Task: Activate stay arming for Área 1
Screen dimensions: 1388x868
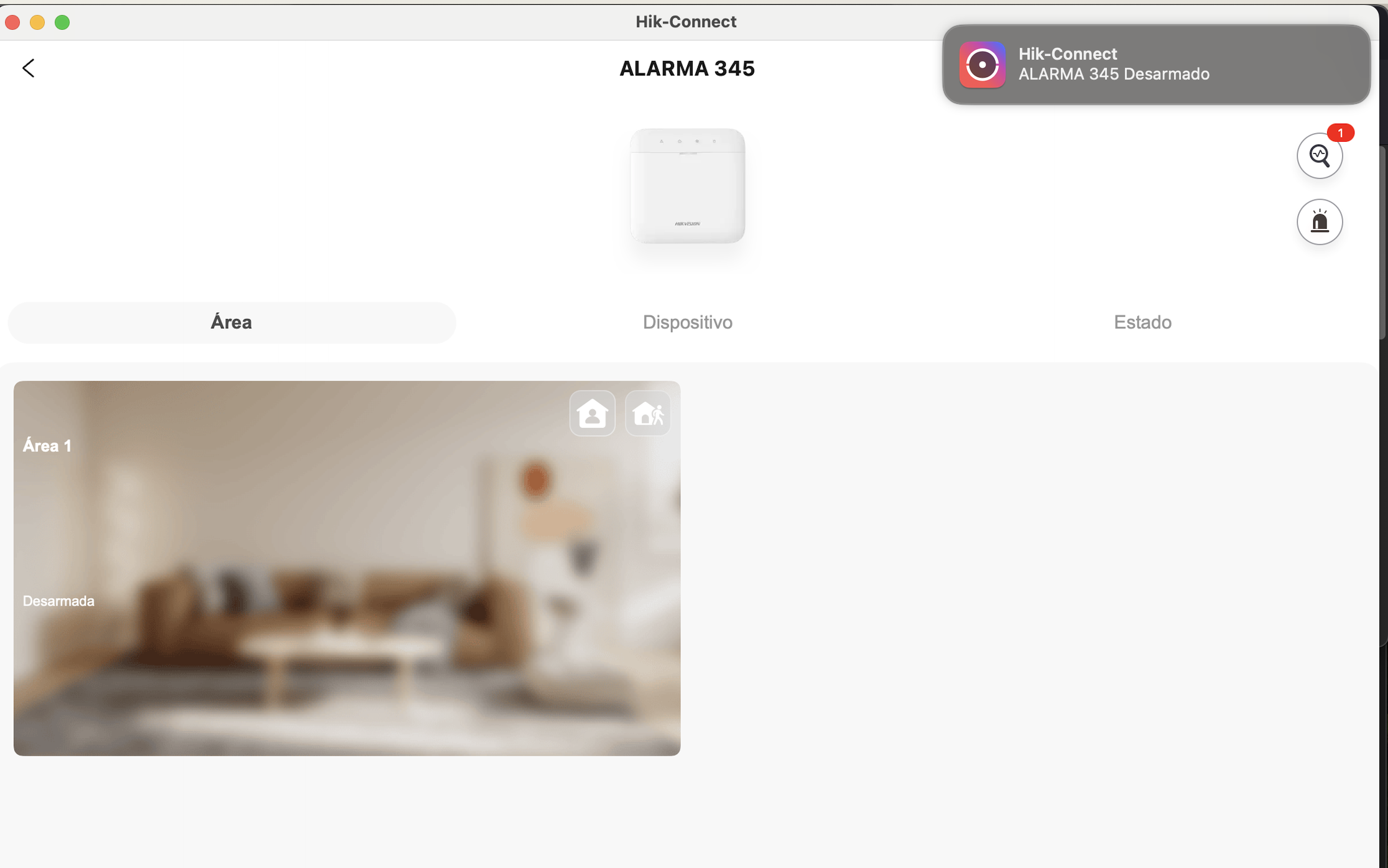Action: tap(592, 413)
